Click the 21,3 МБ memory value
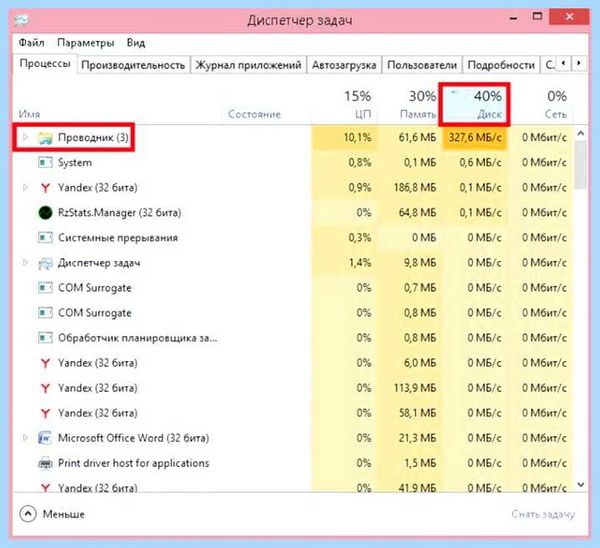 pos(417,438)
